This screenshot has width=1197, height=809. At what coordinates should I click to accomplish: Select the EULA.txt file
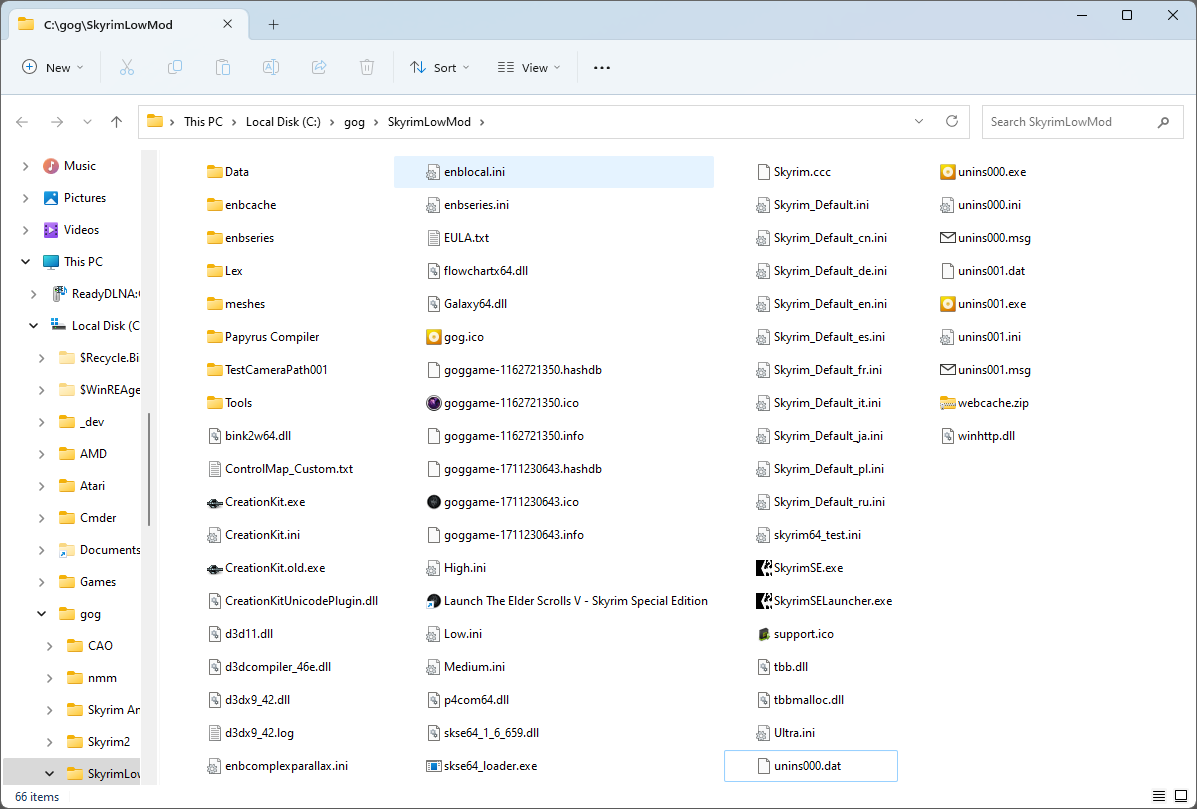[x=457, y=237]
